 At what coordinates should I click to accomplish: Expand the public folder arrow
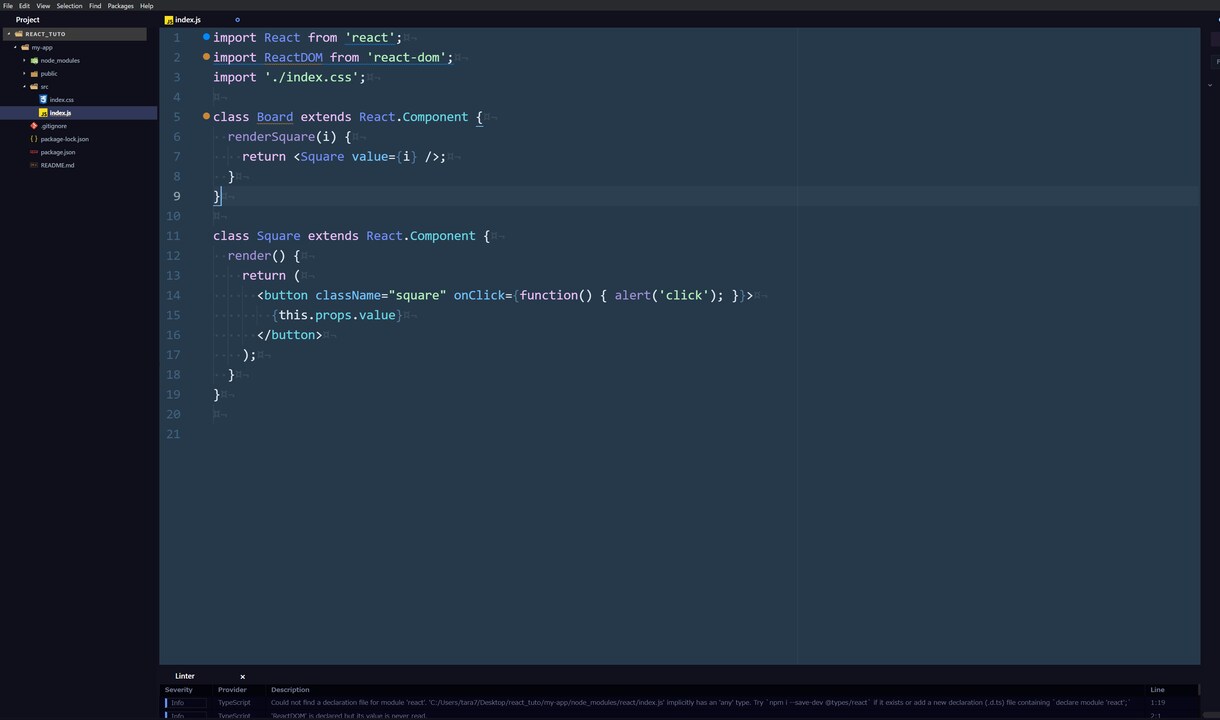[x=24, y=73]
